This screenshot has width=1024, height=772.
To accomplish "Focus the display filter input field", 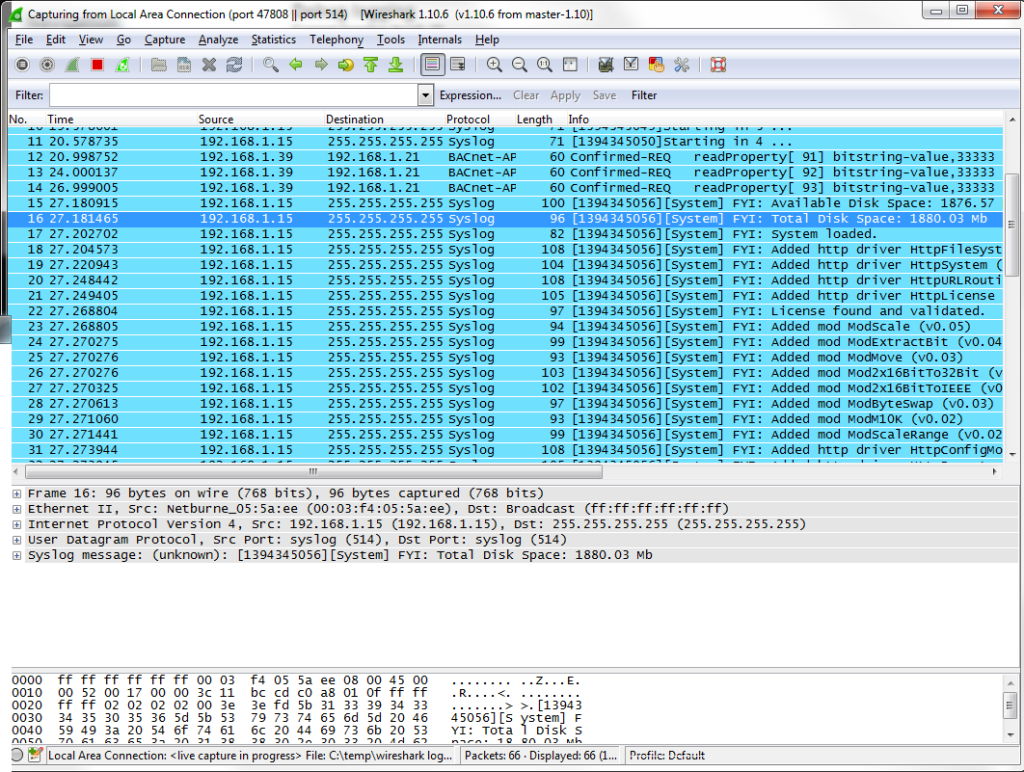I will coord(234,95).
